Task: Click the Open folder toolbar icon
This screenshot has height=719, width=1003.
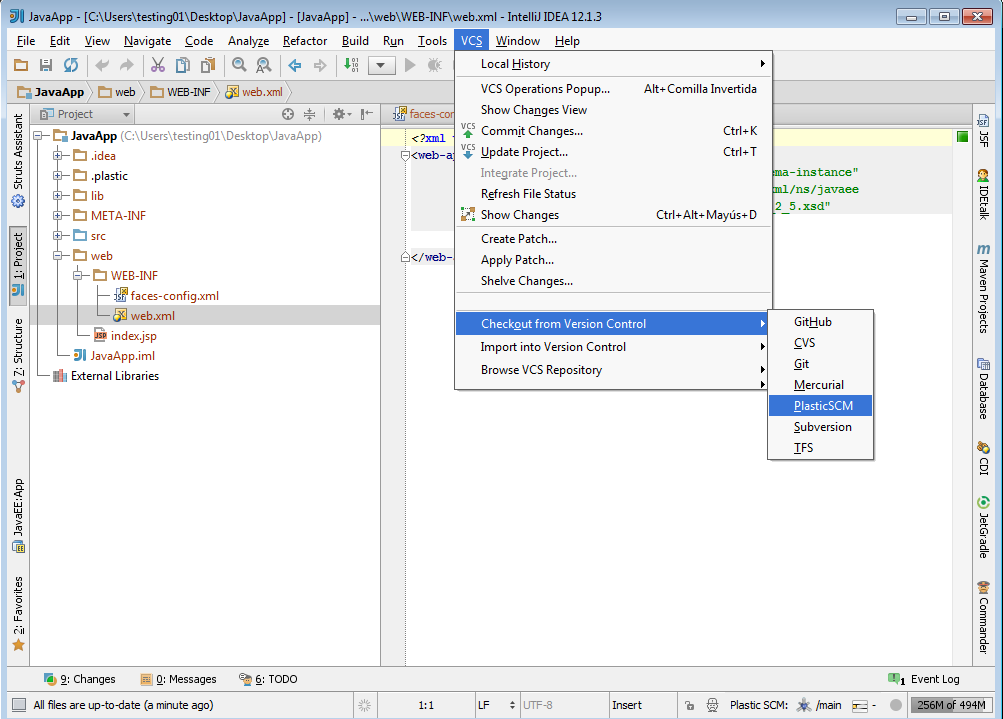Action: (x=21, y=65)
